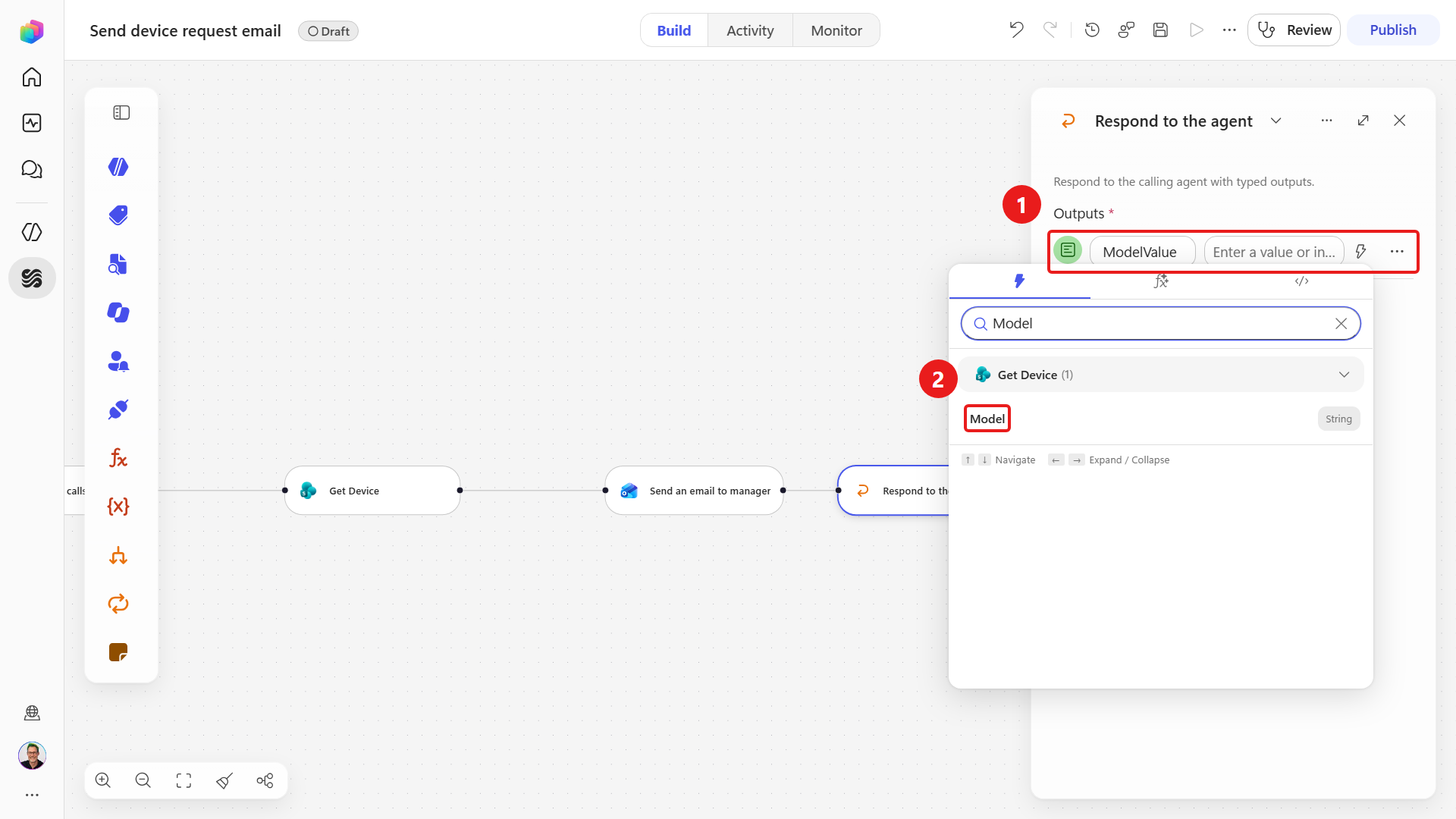The height and width of the screenshot is (819, 1456).
Task: Clear the Model search text with X
Action: coord(1341,324)
